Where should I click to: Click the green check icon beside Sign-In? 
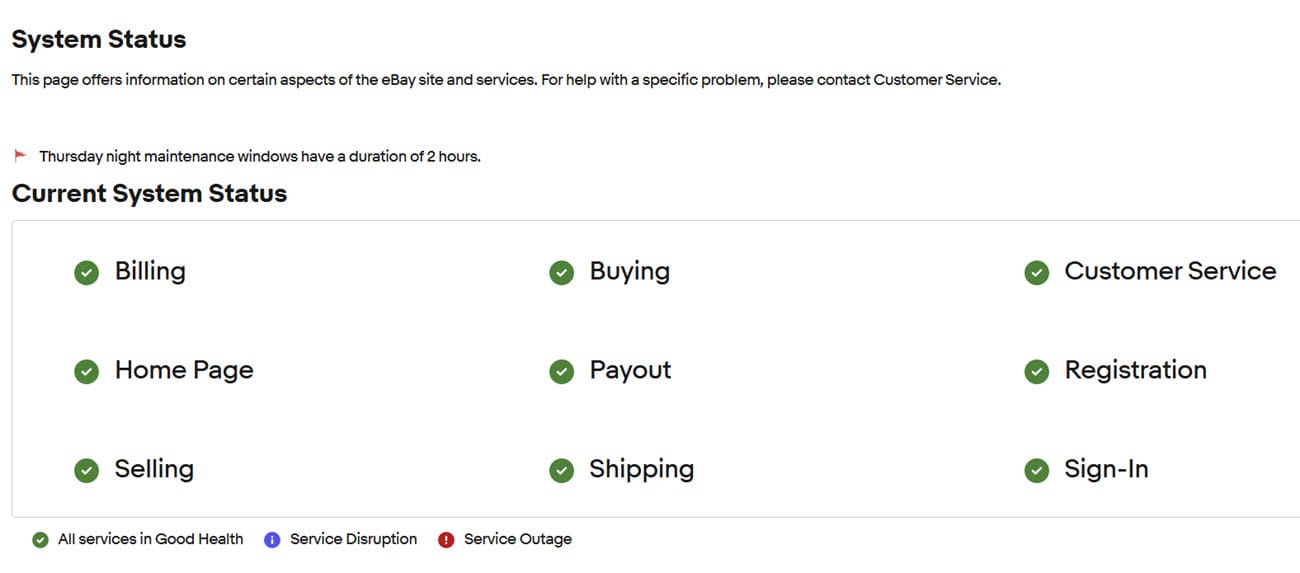[1037, 470]
